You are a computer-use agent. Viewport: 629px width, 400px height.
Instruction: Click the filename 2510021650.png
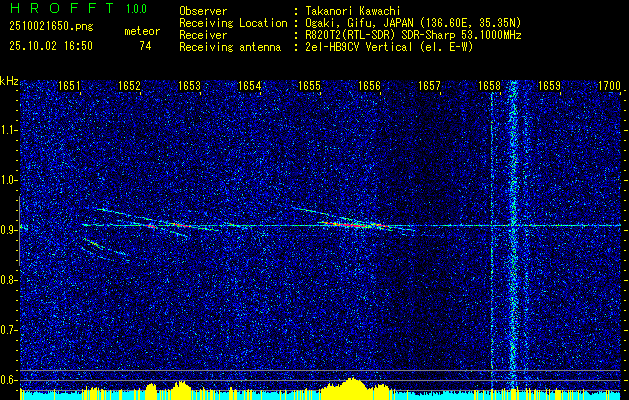point(51,27)
